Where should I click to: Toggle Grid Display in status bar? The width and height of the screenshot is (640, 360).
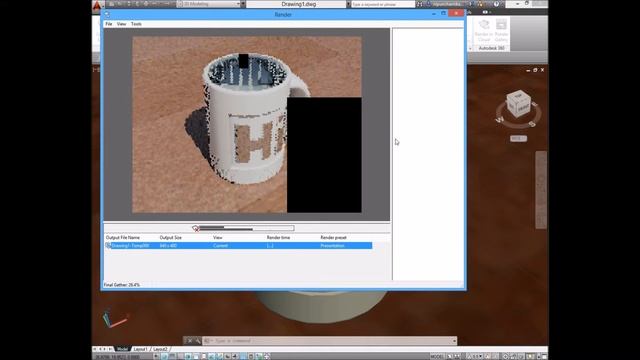click(172, 356)
